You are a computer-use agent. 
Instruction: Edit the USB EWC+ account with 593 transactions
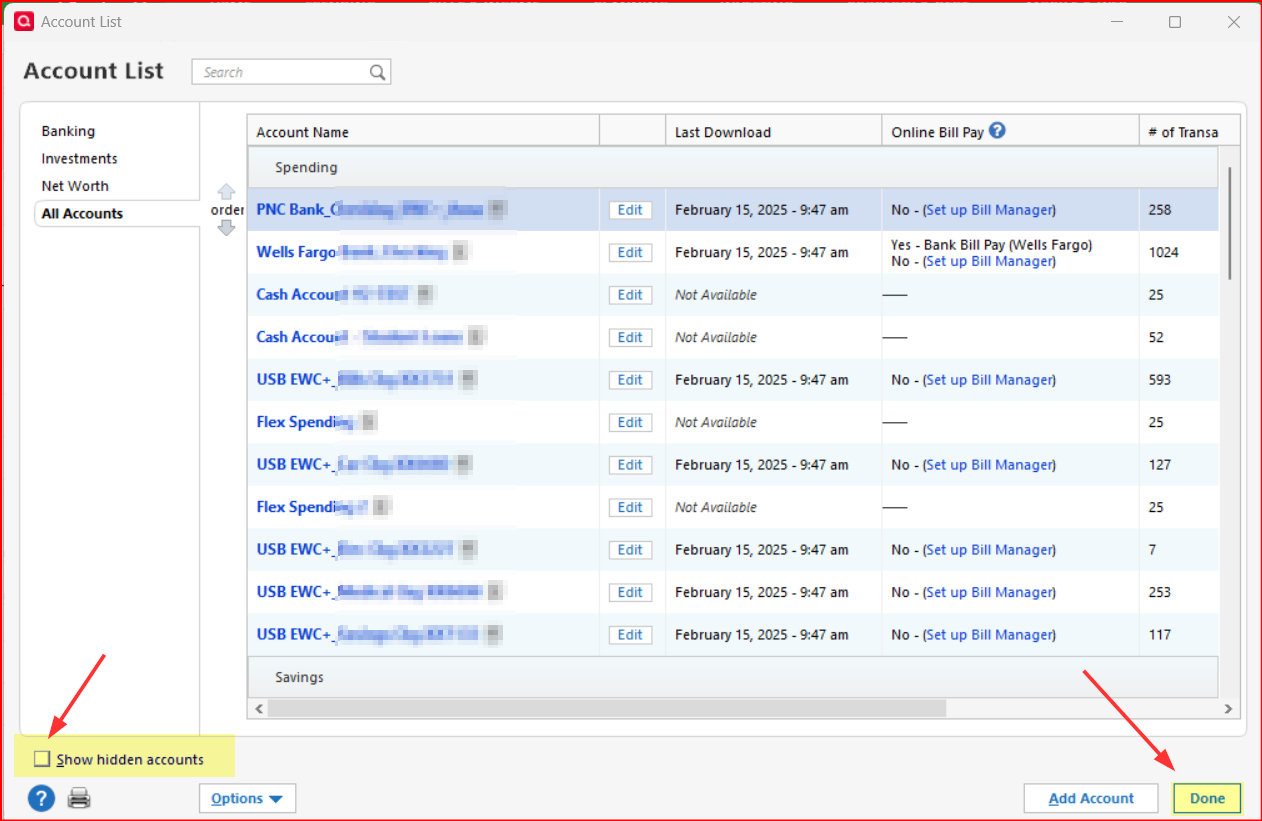630,380
